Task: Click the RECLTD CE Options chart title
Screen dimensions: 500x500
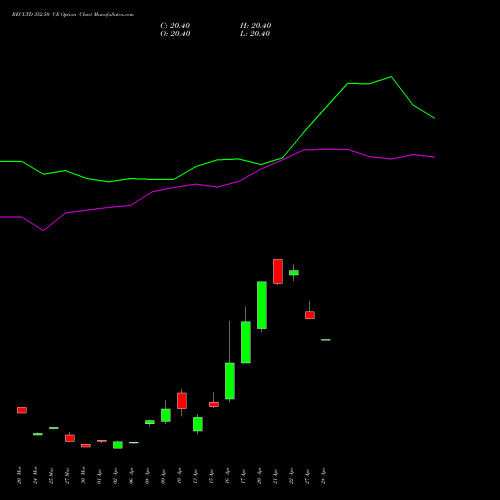Action: click(73, 15)
